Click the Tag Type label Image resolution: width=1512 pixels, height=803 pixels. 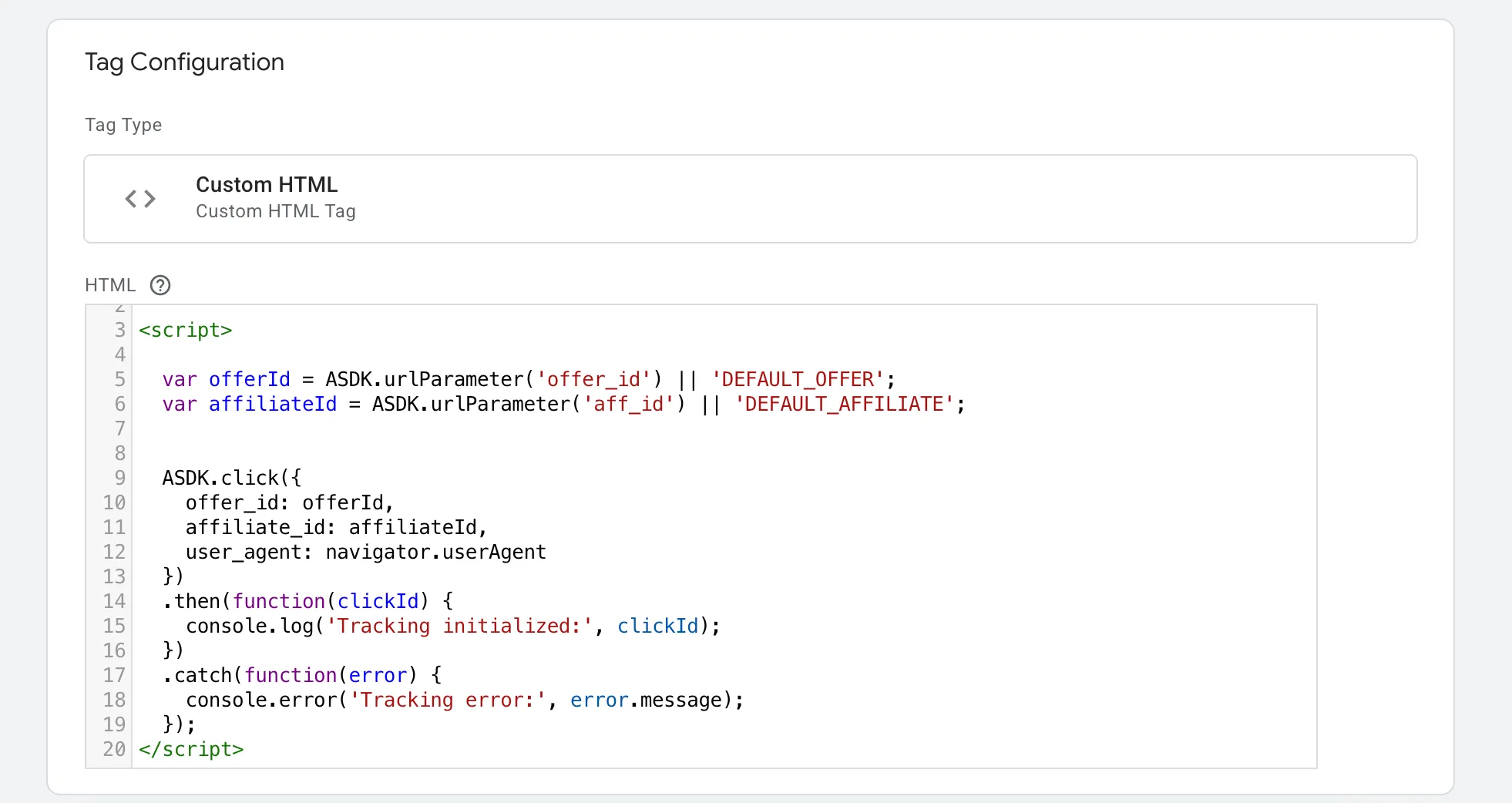(123, 124)
